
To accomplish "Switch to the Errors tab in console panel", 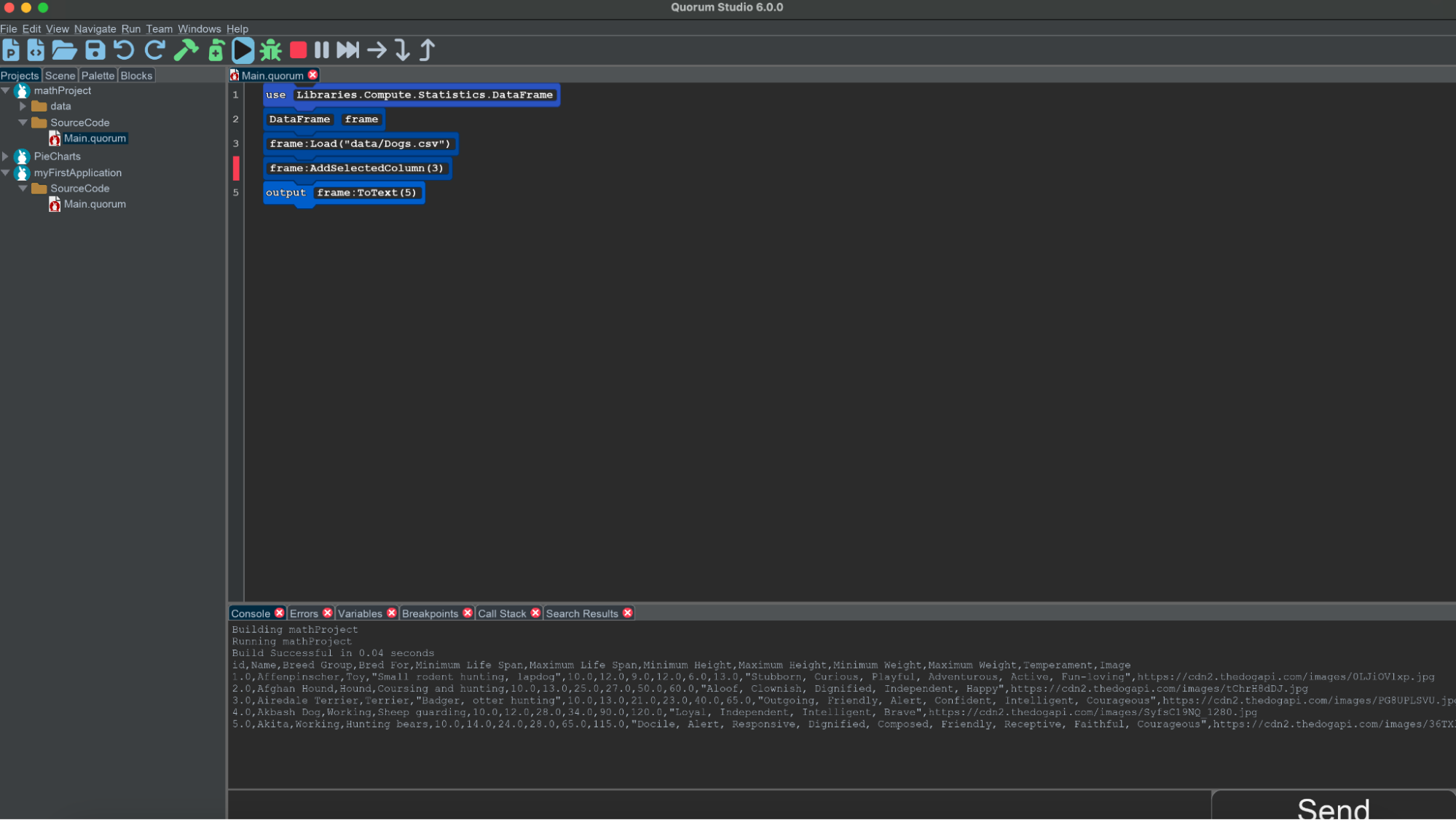I will 303,613.
